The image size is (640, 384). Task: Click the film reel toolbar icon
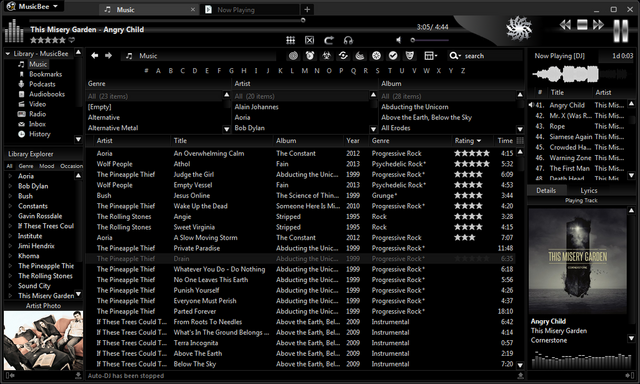tap(376, 55)
